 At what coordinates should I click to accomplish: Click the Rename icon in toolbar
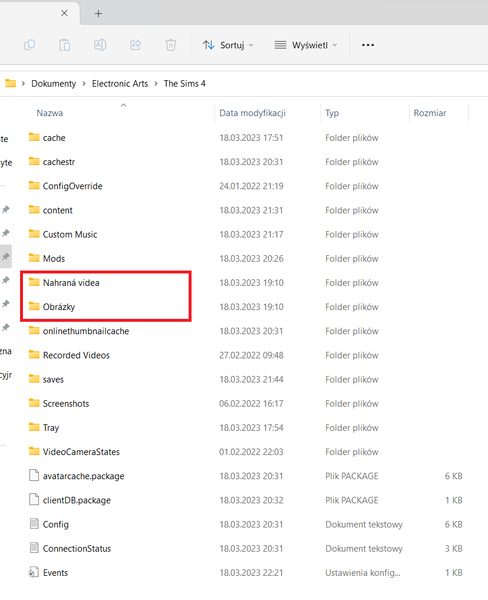pyautogui.click(x=100, y=45)
